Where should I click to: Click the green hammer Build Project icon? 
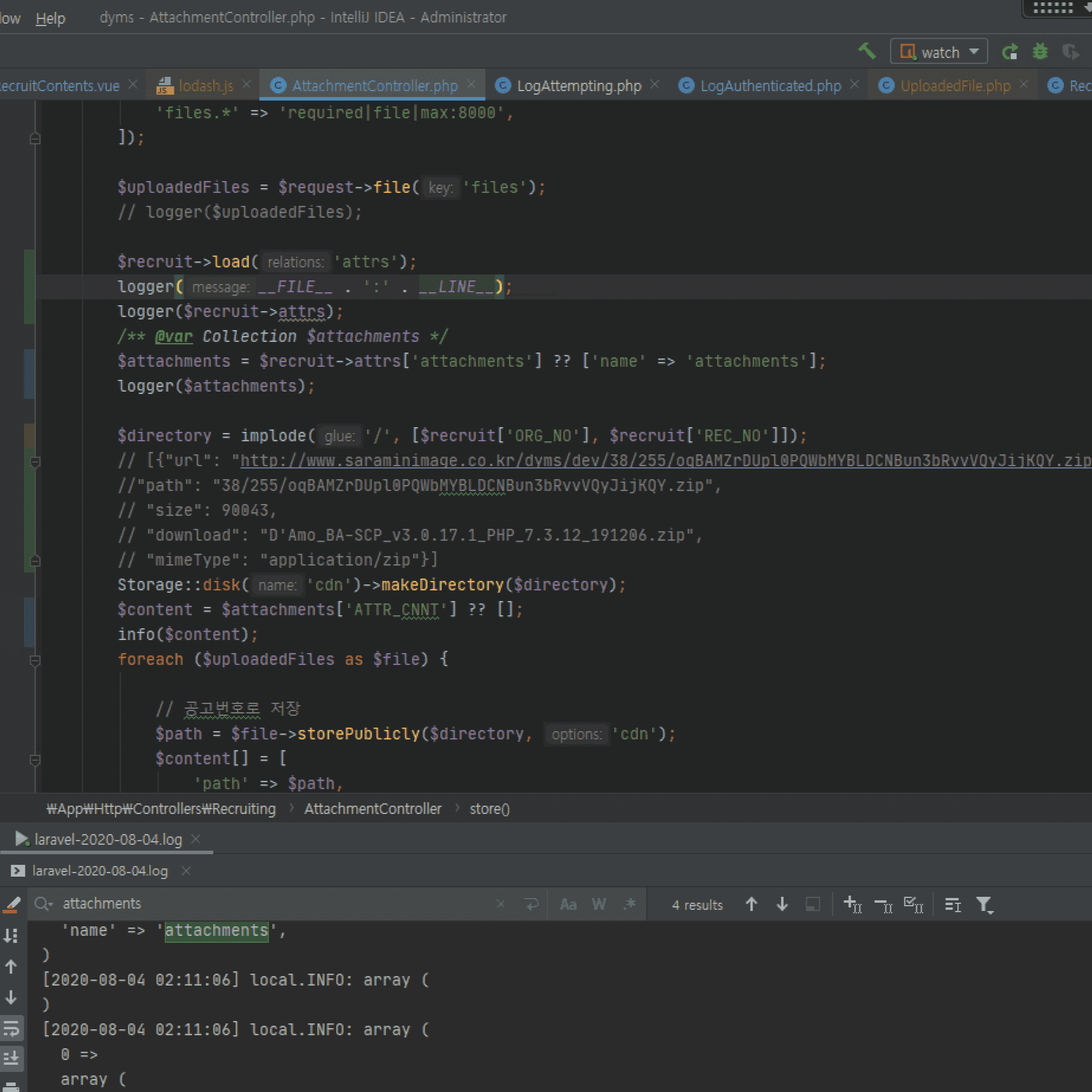pos(867,51)
